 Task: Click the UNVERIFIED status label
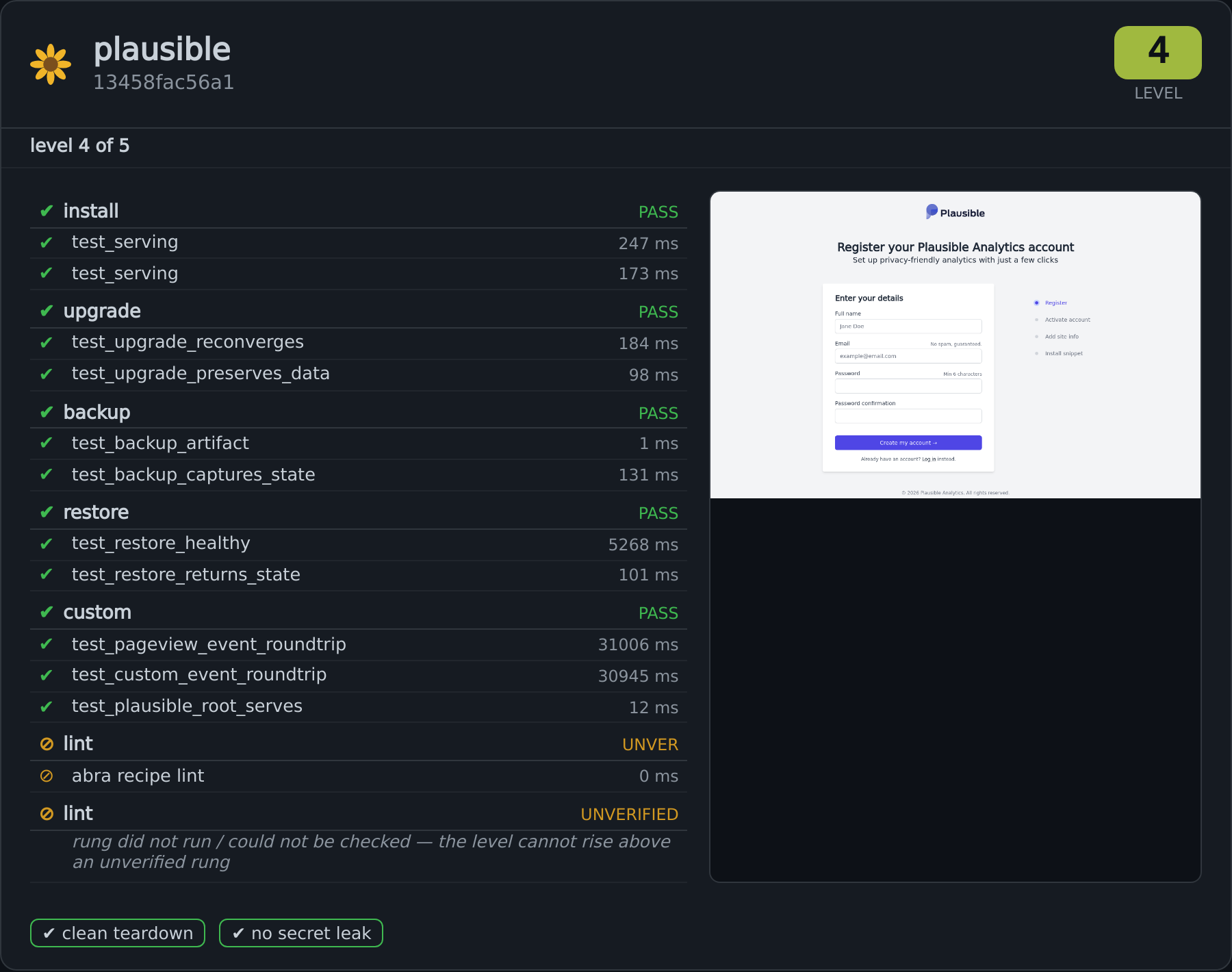(x=630, y=815)
